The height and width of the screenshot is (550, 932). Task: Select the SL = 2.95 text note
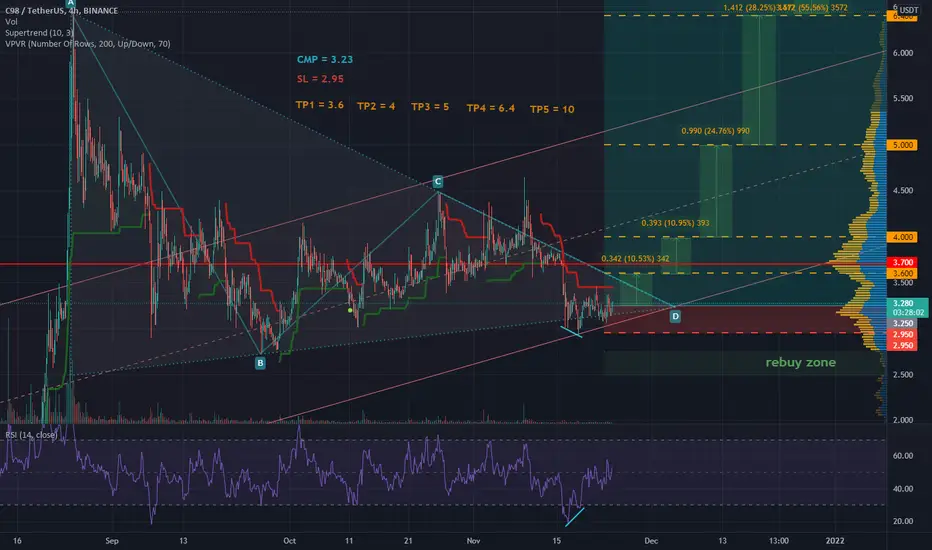[x=320, y=79]
